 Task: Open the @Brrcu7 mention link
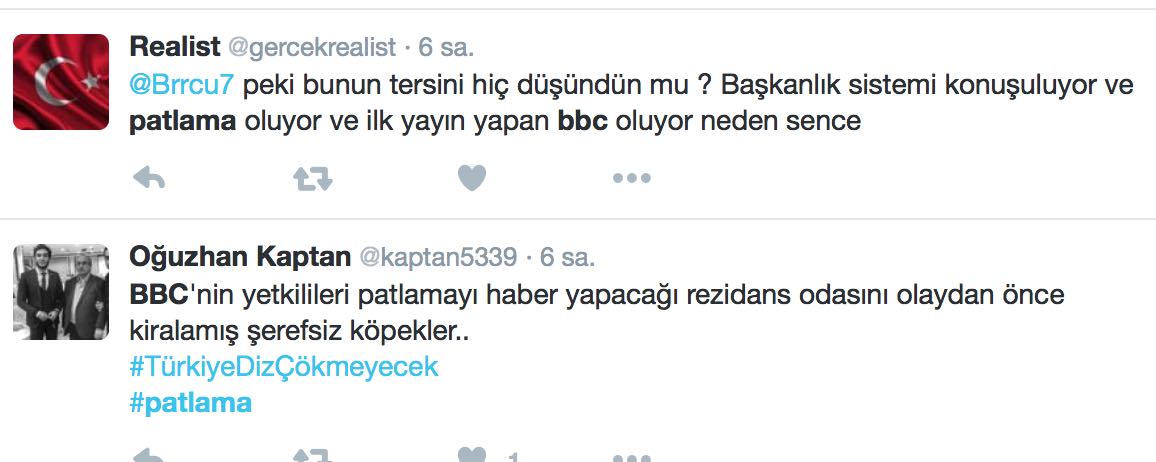[x=181, y=85]
